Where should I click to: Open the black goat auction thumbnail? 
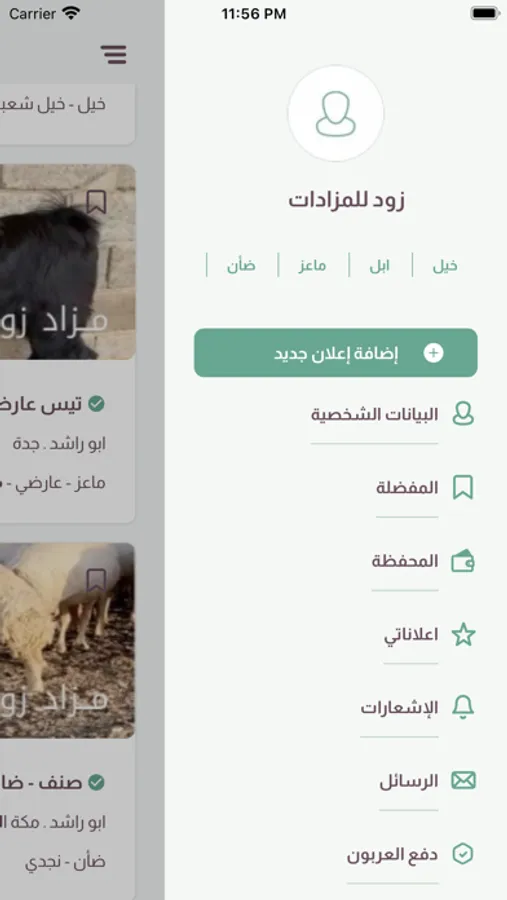[68, 262]
